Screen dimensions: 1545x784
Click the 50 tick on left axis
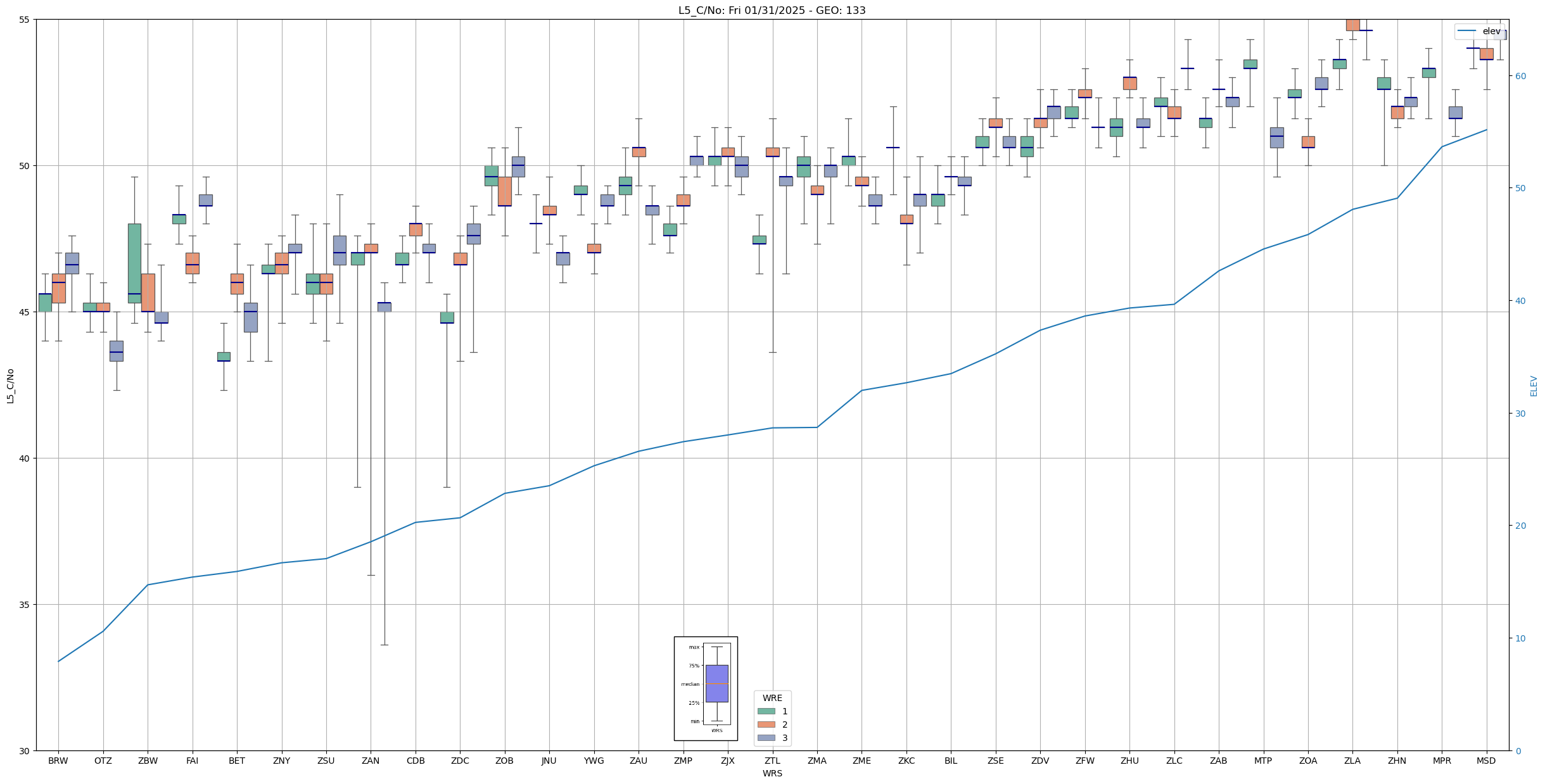point(25,166)
